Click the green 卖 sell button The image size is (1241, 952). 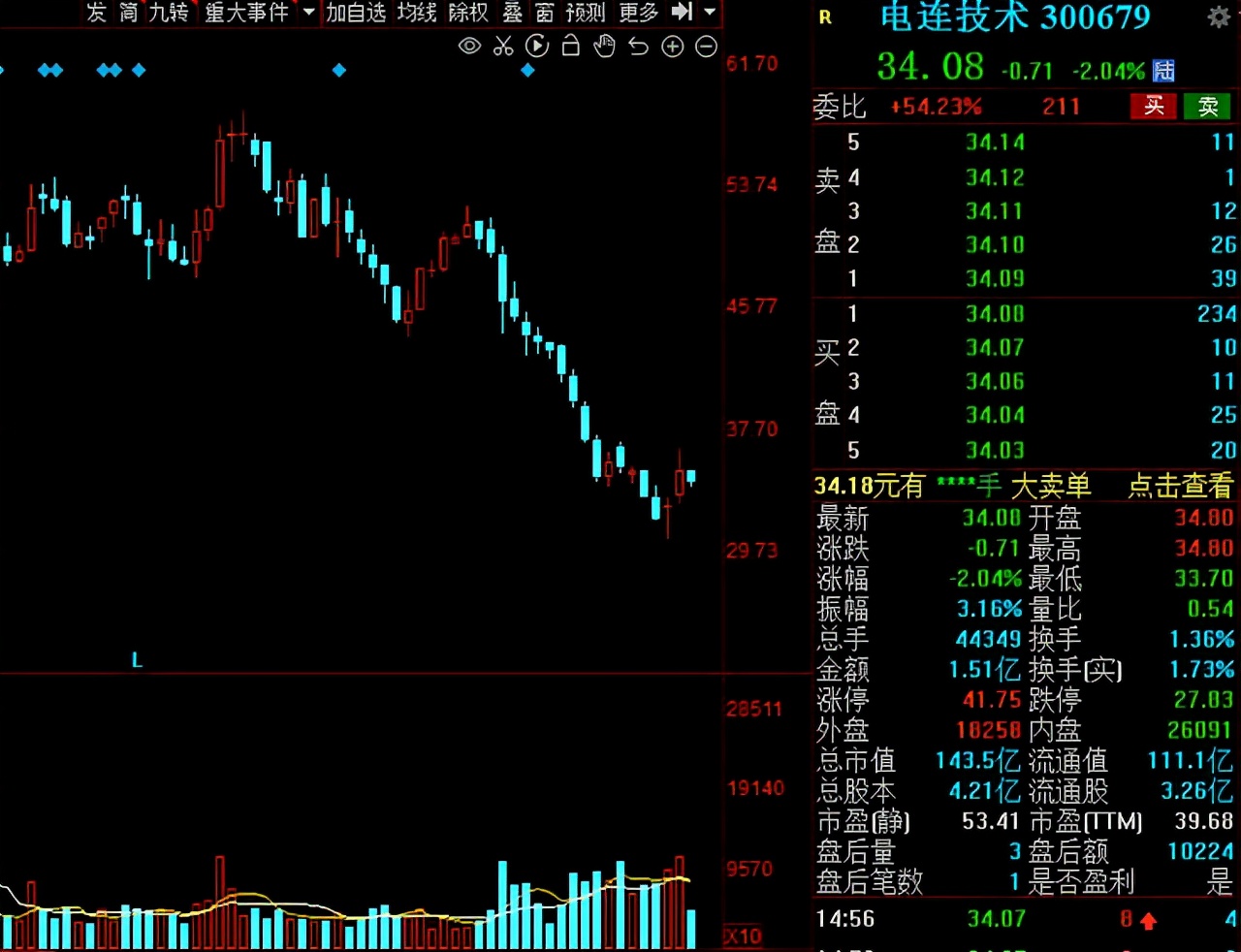pos(1207,107)
